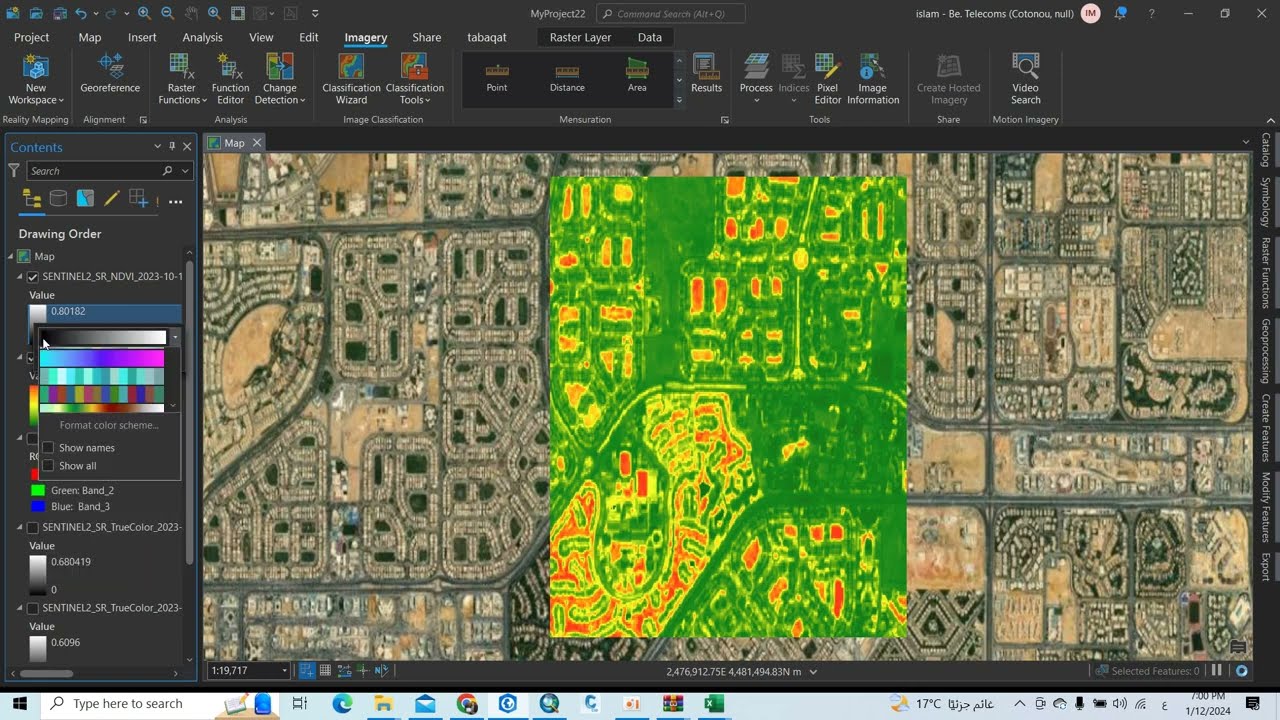Open mensuration Results

tap(706, 74)
